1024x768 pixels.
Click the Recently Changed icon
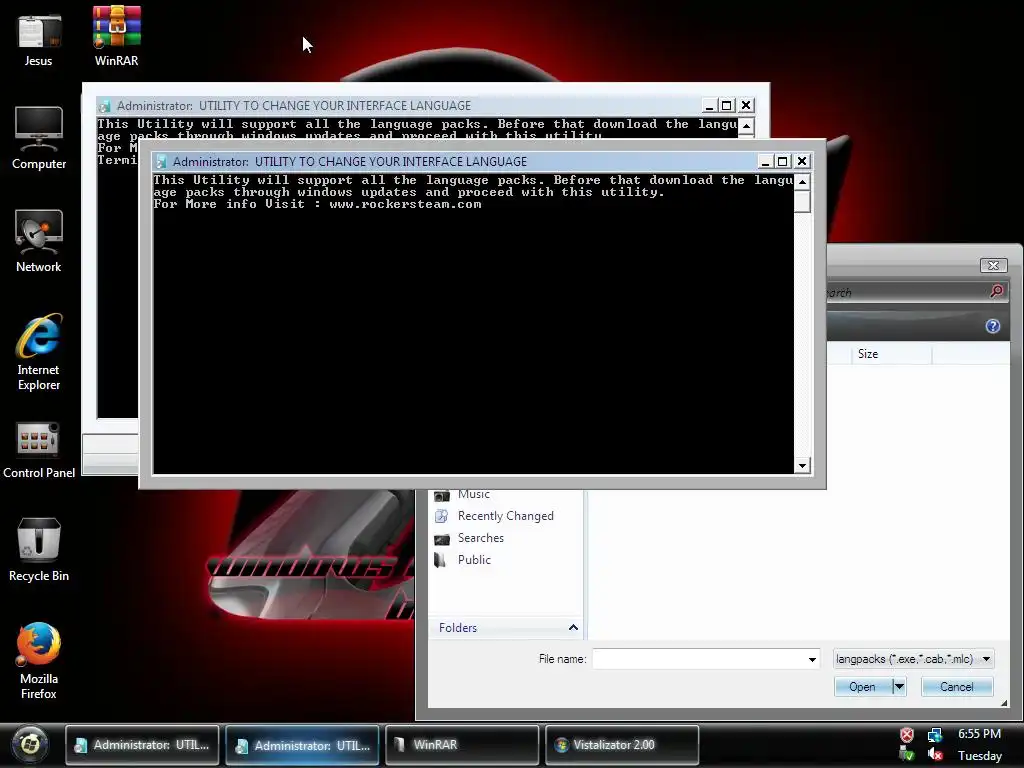click(442, 516)
